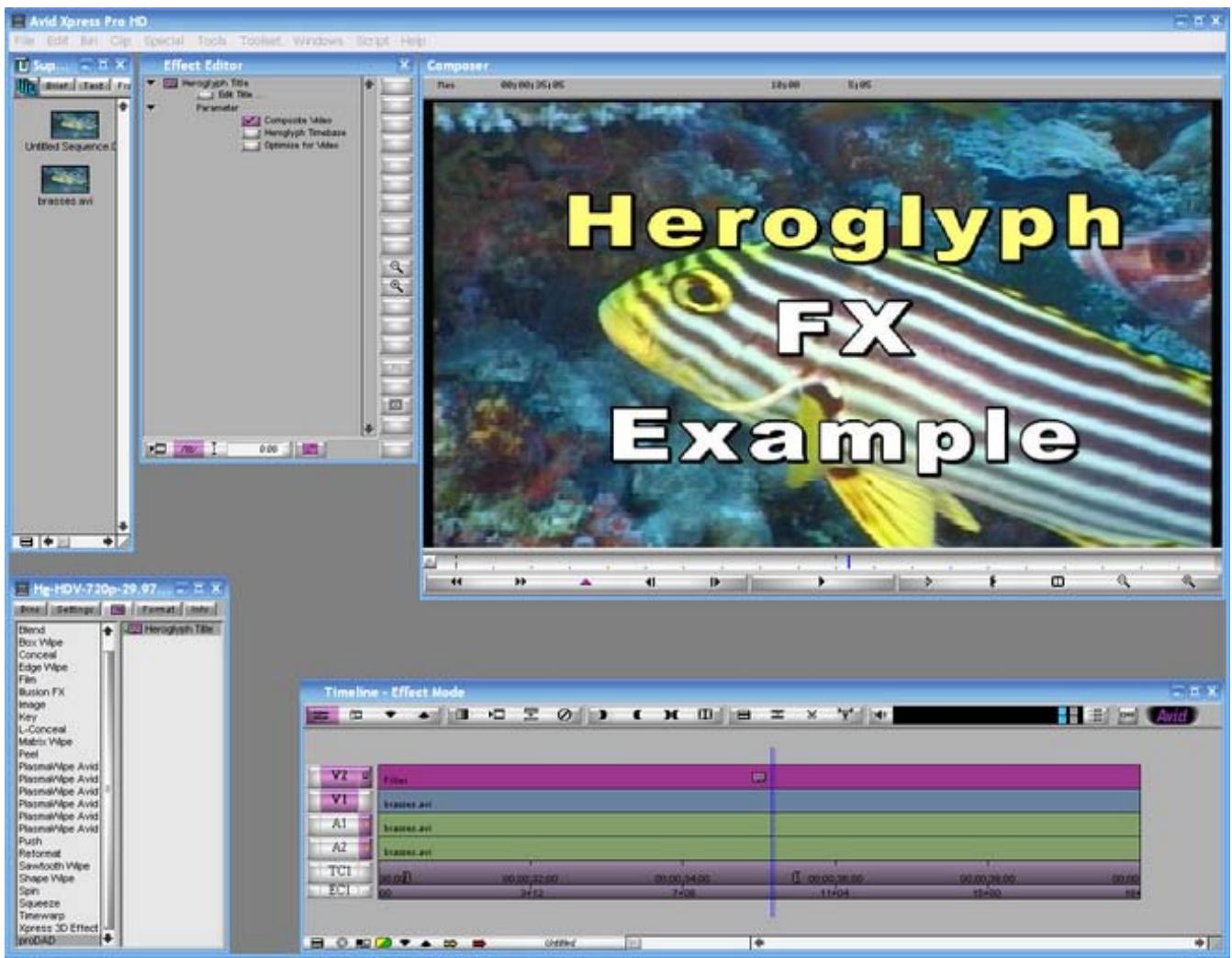Switch to the Settings tab in project window
The height and width of the screenshot is (958, 1232).
pos(75,610)
